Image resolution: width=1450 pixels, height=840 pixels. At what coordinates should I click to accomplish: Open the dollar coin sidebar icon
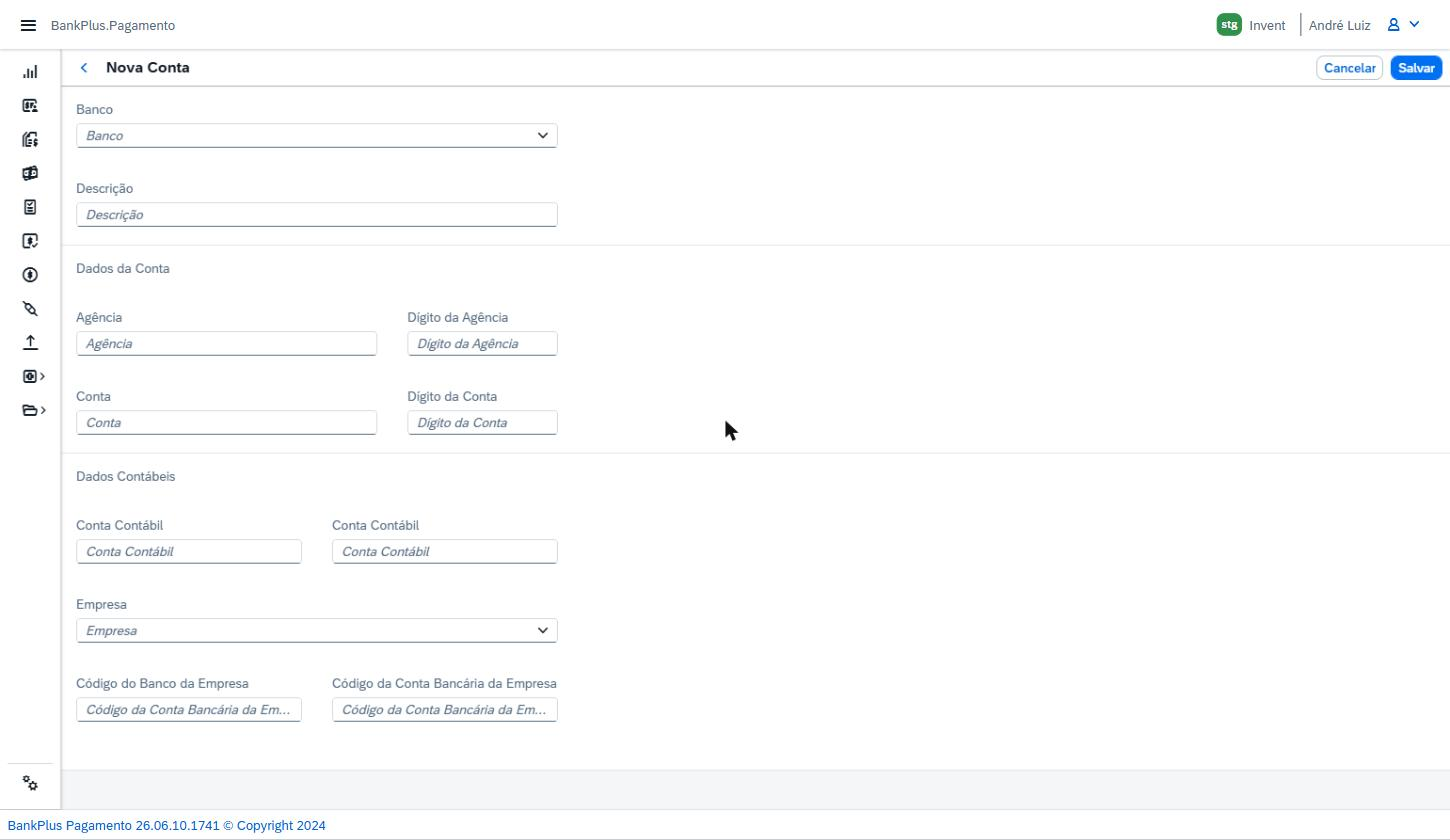pyautogui.click(x=30, y=275)
